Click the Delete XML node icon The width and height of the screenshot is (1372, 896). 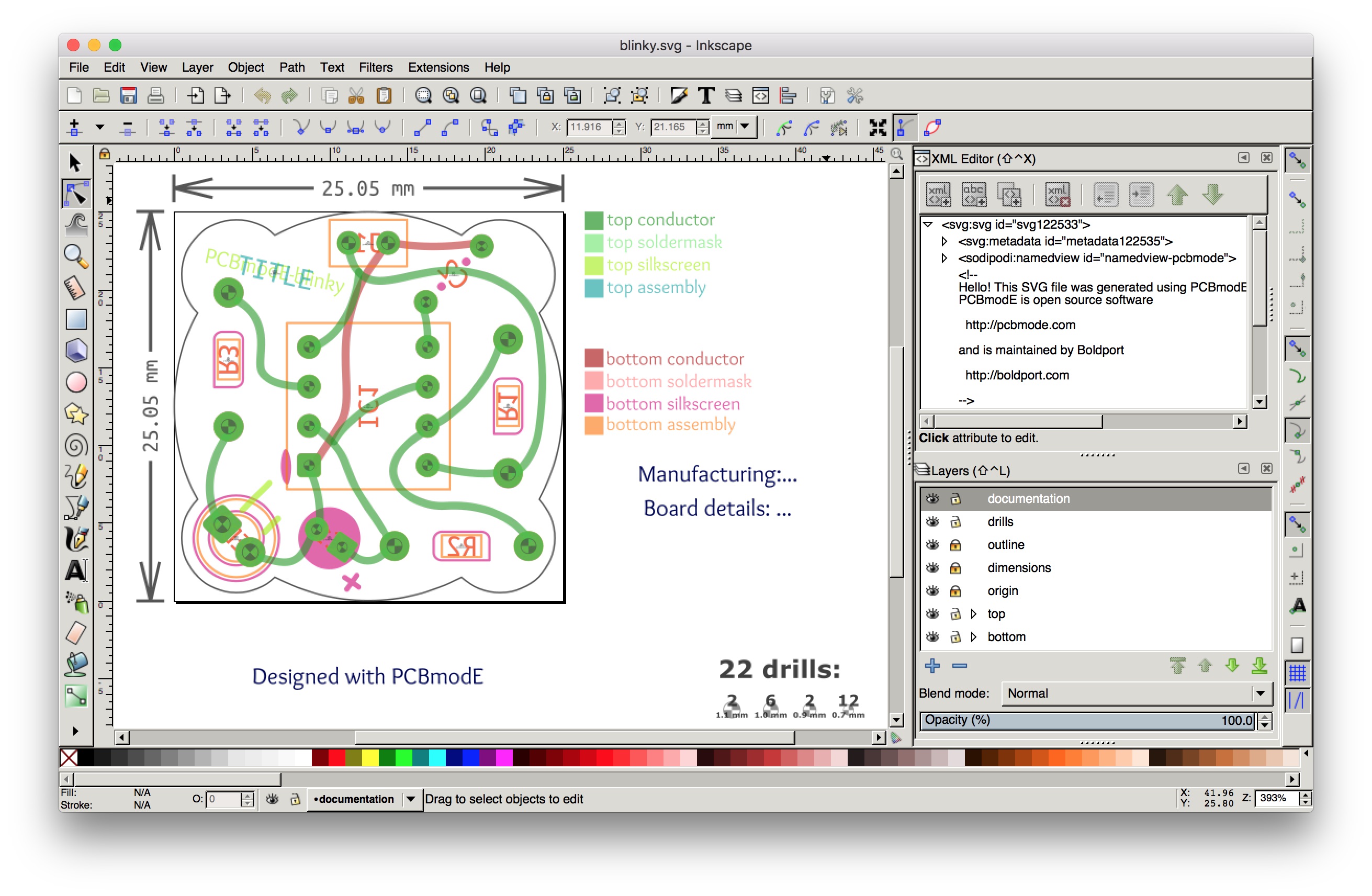pos(1058,194)
